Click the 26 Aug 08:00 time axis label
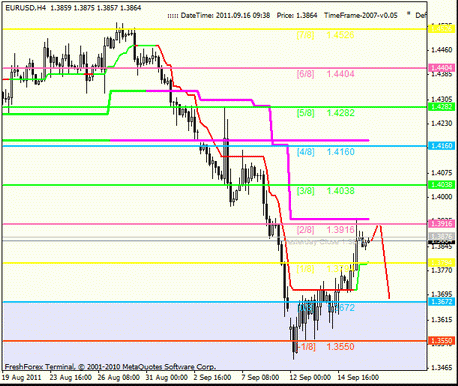The width and height of the screenshot is (458, 386). [119, 378]
